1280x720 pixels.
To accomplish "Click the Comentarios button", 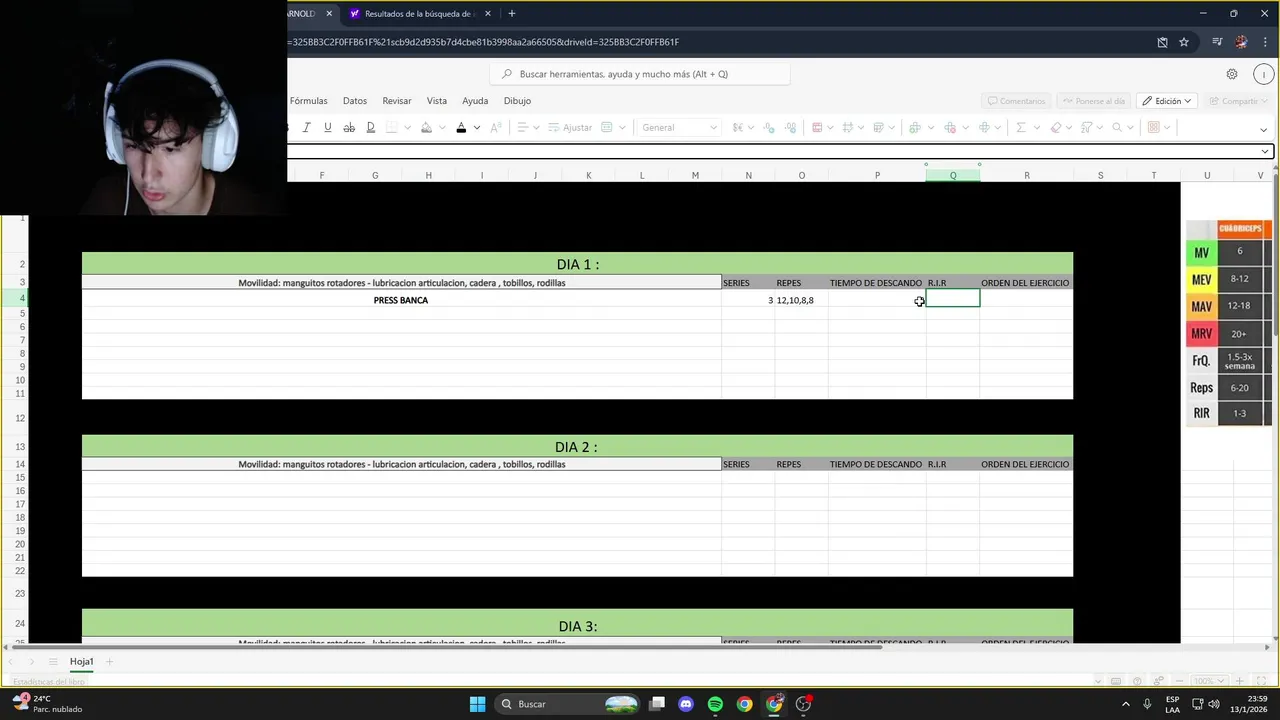I will pos(1016,101).
